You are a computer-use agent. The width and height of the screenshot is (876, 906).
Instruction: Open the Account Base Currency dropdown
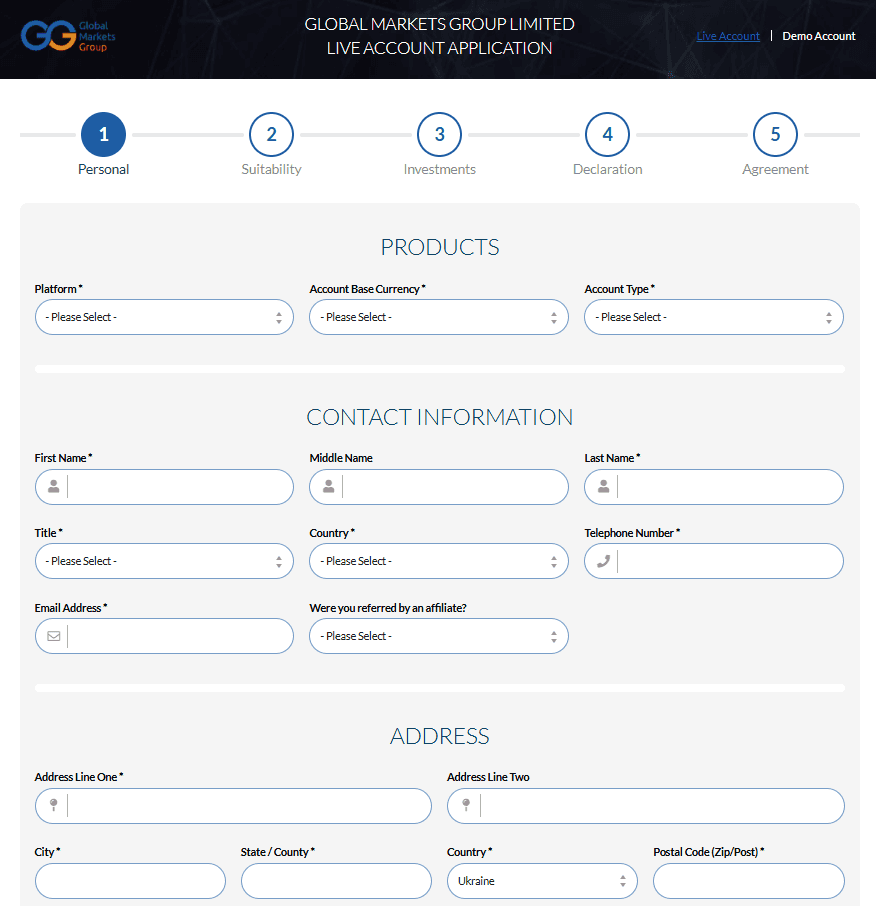click(439, 317)
